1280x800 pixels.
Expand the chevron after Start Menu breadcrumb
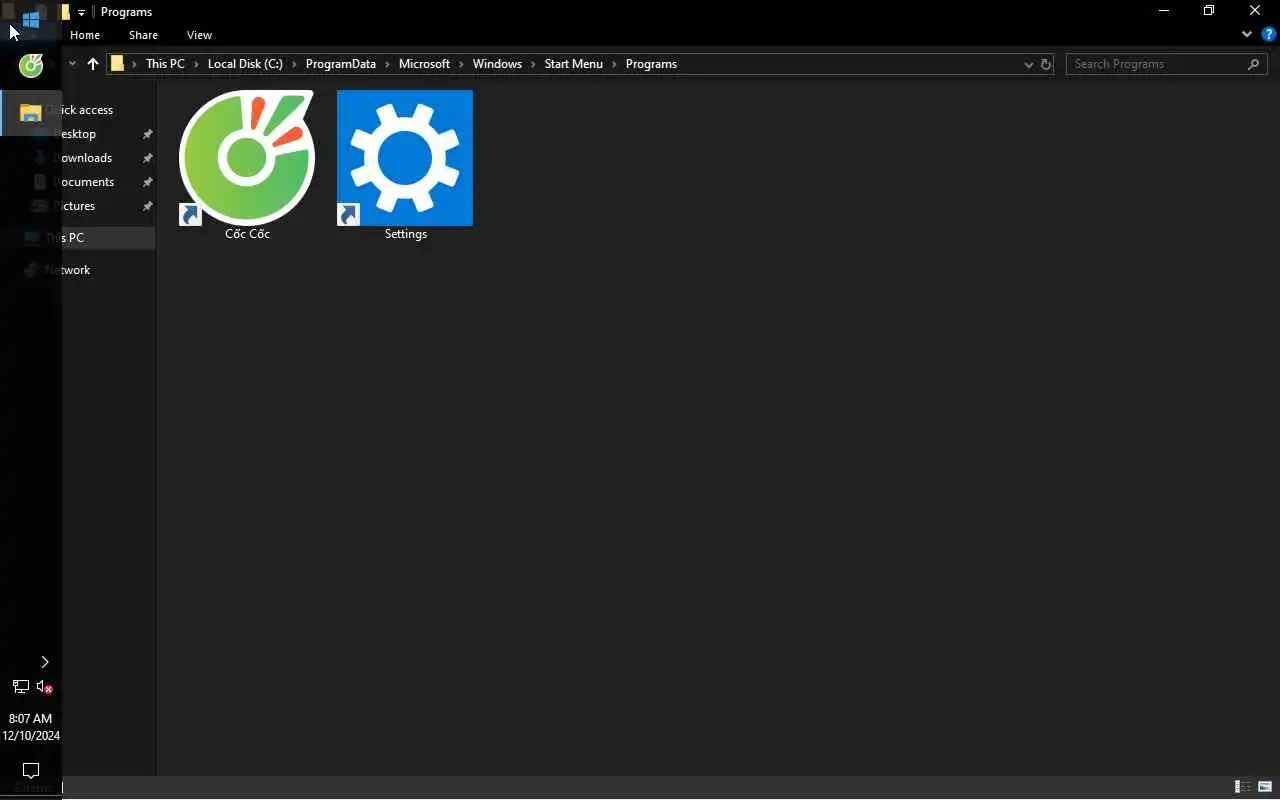614,64
